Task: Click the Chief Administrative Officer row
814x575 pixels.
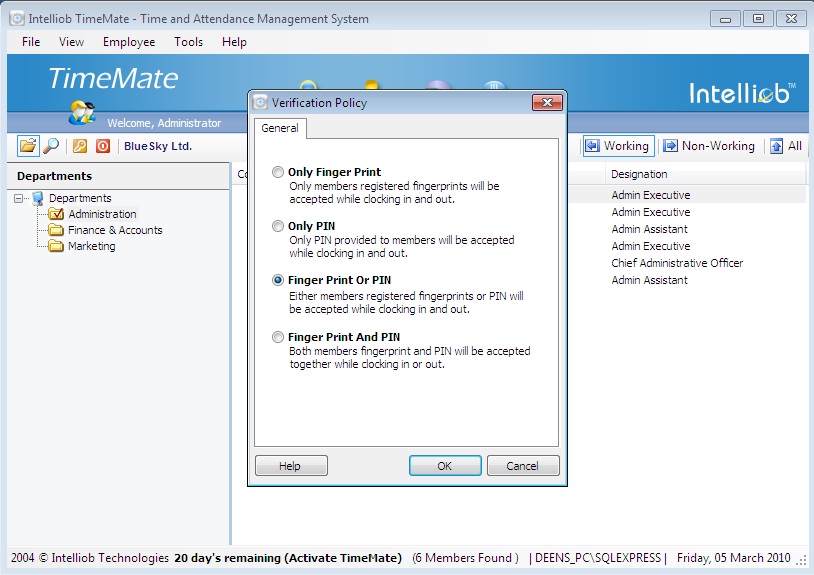Action: (x=677, y=263)
